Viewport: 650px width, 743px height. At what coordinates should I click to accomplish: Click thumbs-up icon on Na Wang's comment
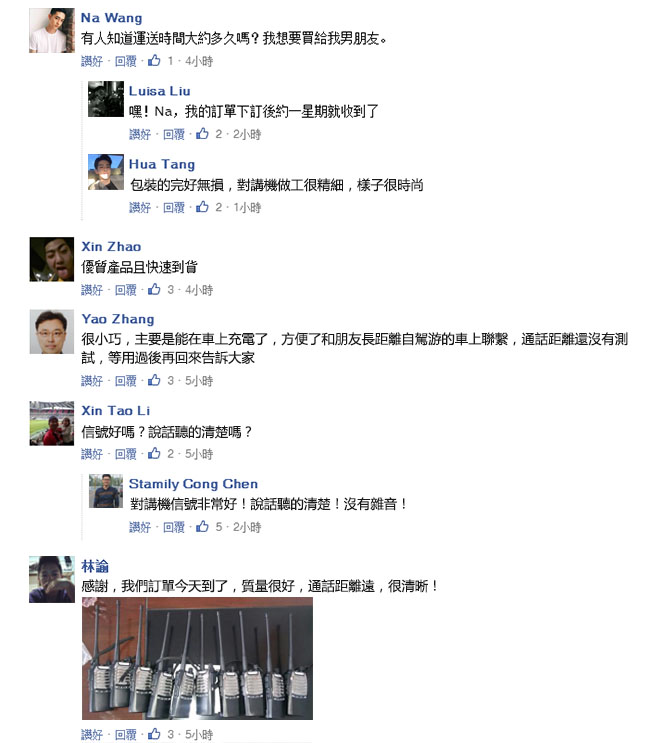point(154,60)
